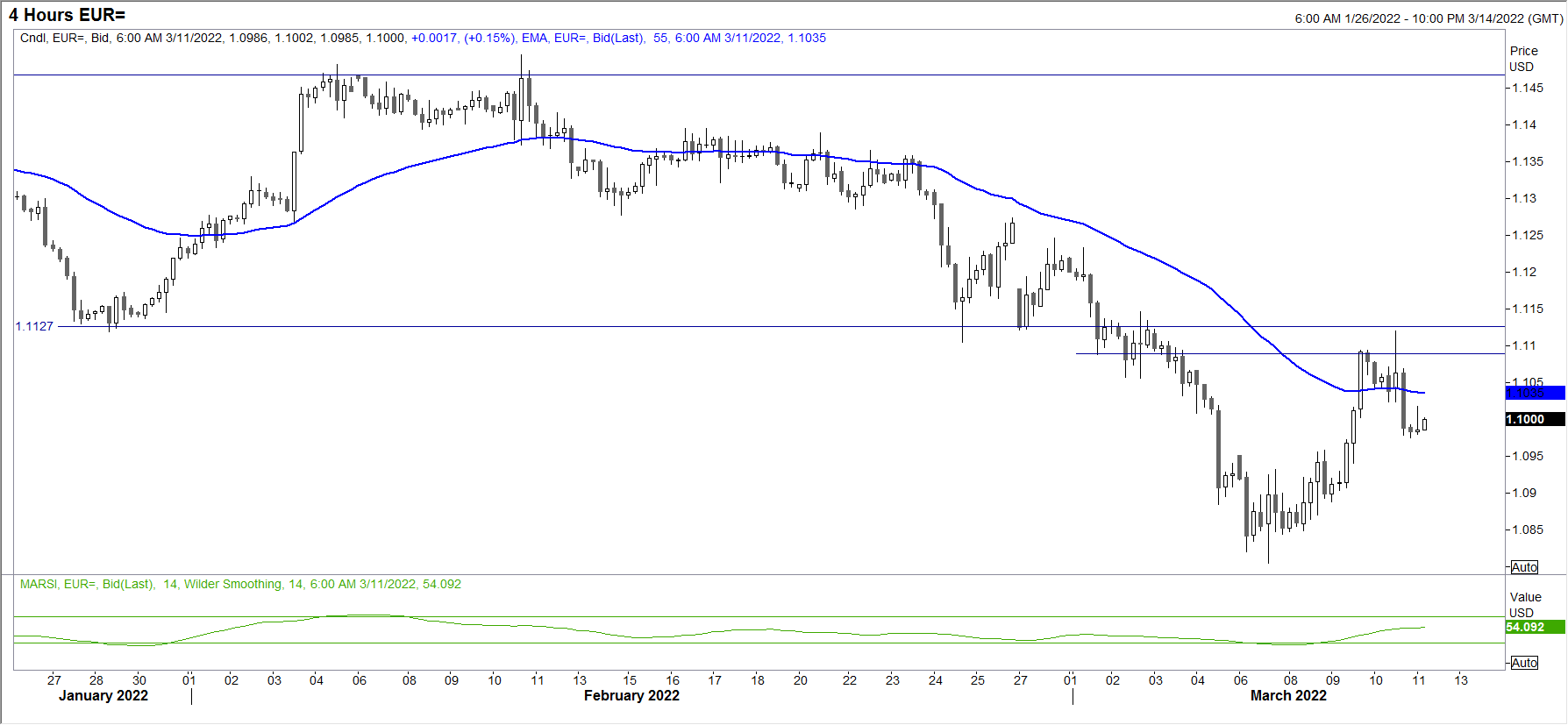
Task: Click the 25 date label on time axis
Action: point(978,679)
